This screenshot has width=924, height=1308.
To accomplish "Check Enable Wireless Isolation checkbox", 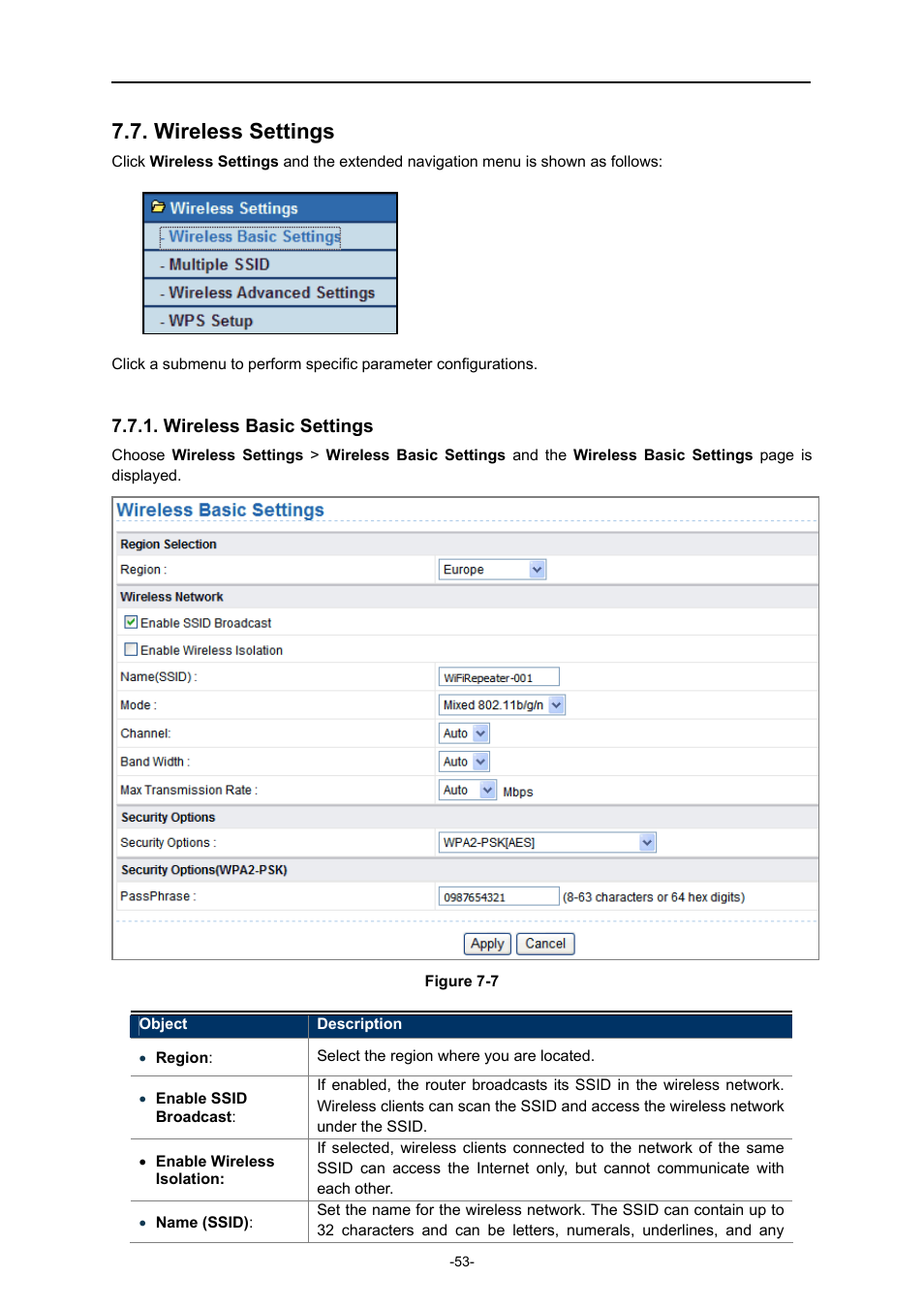I will (131, 649).
